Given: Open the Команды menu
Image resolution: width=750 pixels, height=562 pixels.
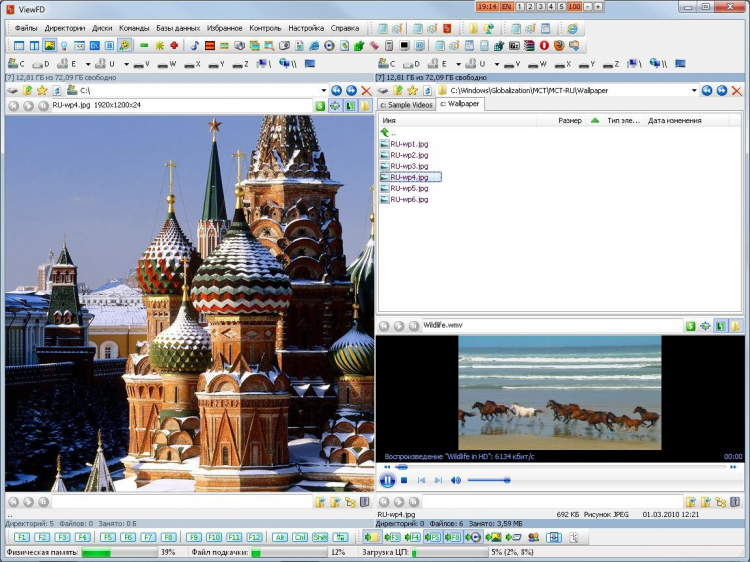Looking at the screenshot, I should point(134,28).
